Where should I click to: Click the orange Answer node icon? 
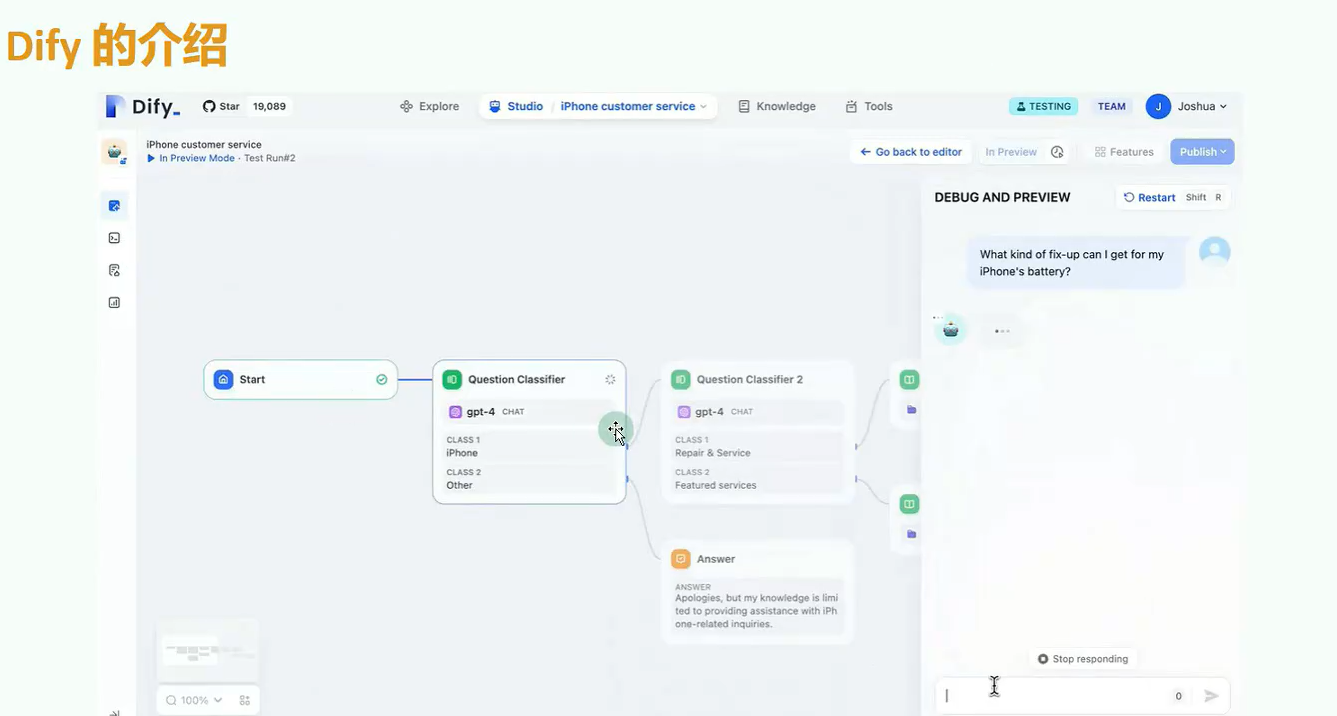point(681,559)
